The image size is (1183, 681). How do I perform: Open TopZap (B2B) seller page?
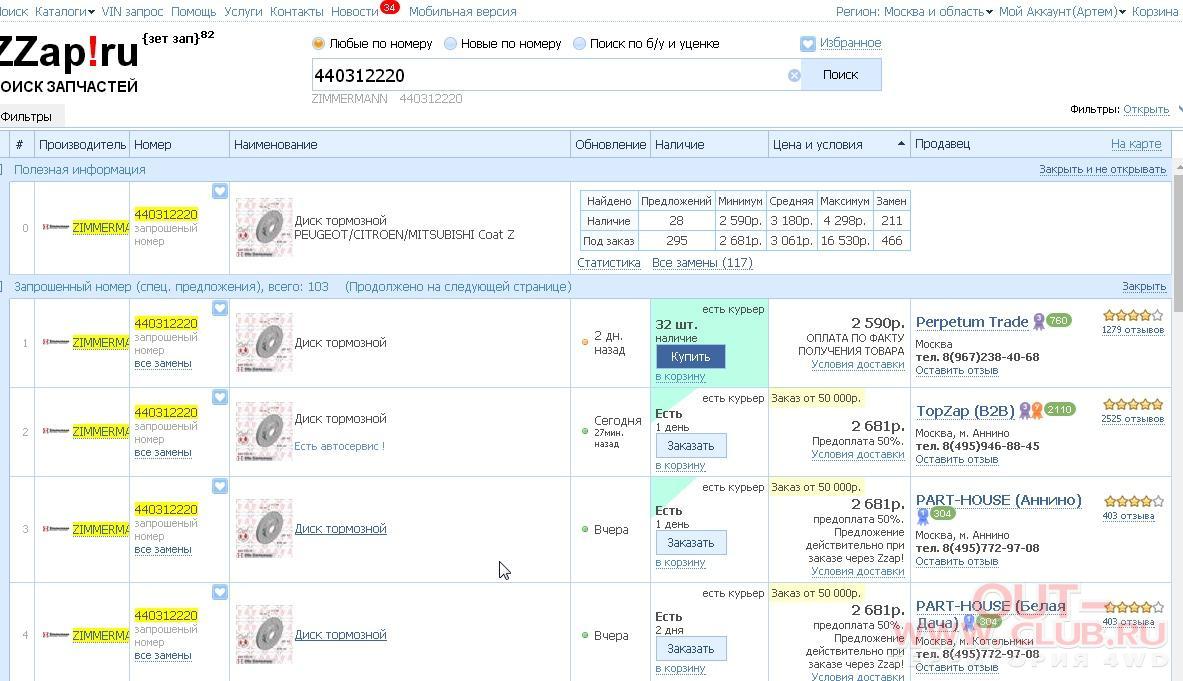[965, 411]
